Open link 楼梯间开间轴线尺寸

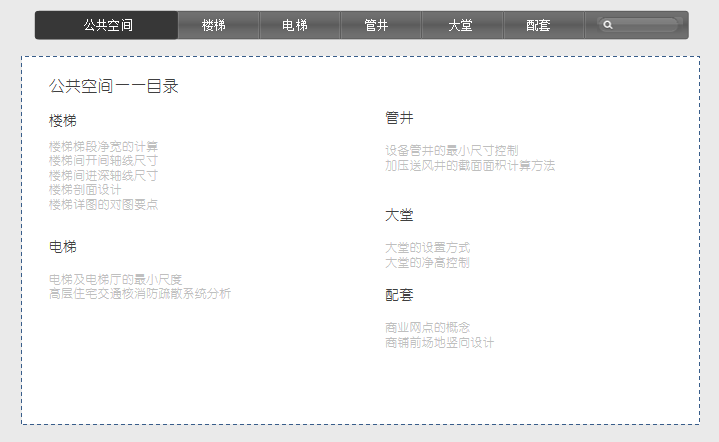click(x=103, y=161)
